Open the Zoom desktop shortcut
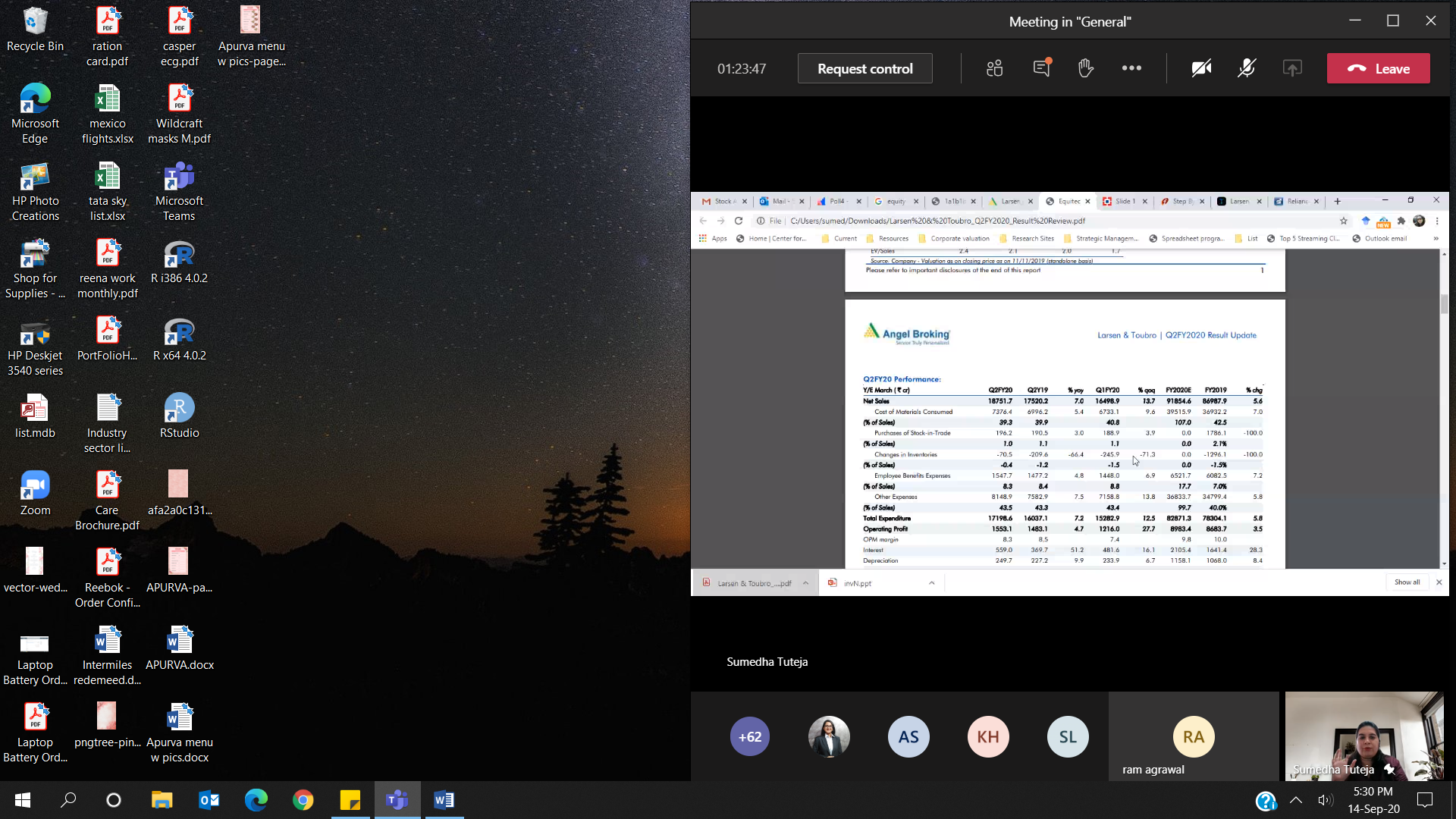1456x819 pixels. coord(35,493)
